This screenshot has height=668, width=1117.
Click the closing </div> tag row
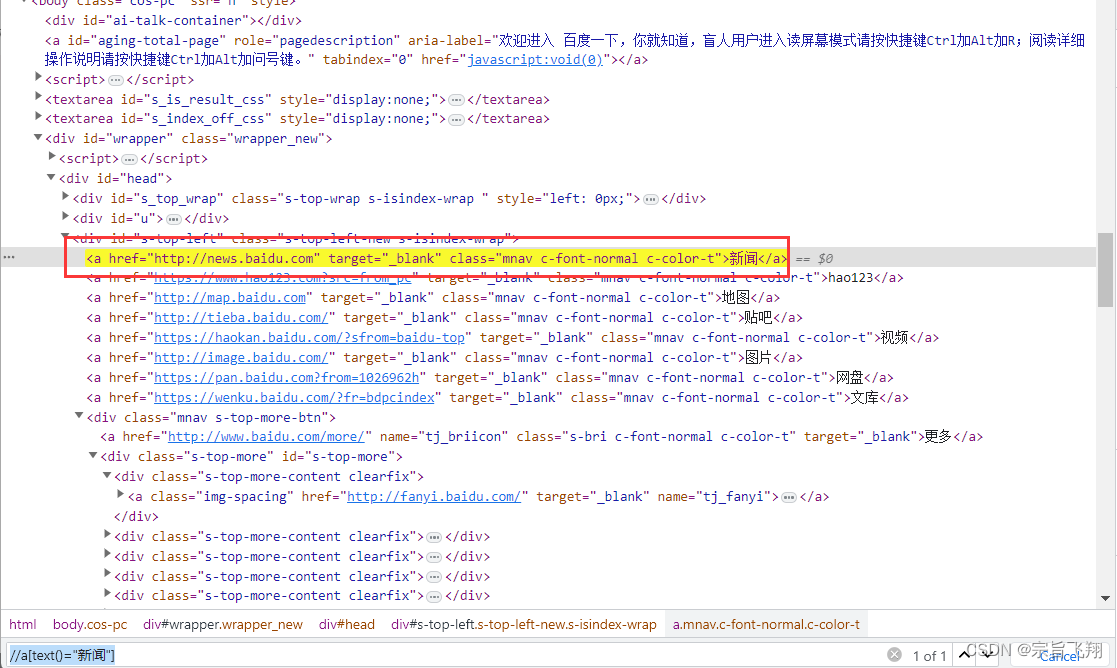click(136, 517)
